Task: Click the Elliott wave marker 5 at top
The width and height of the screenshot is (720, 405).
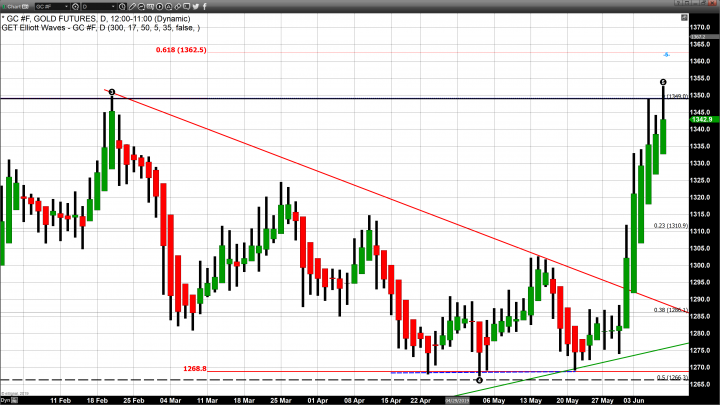Action: (x=664, y=80)
